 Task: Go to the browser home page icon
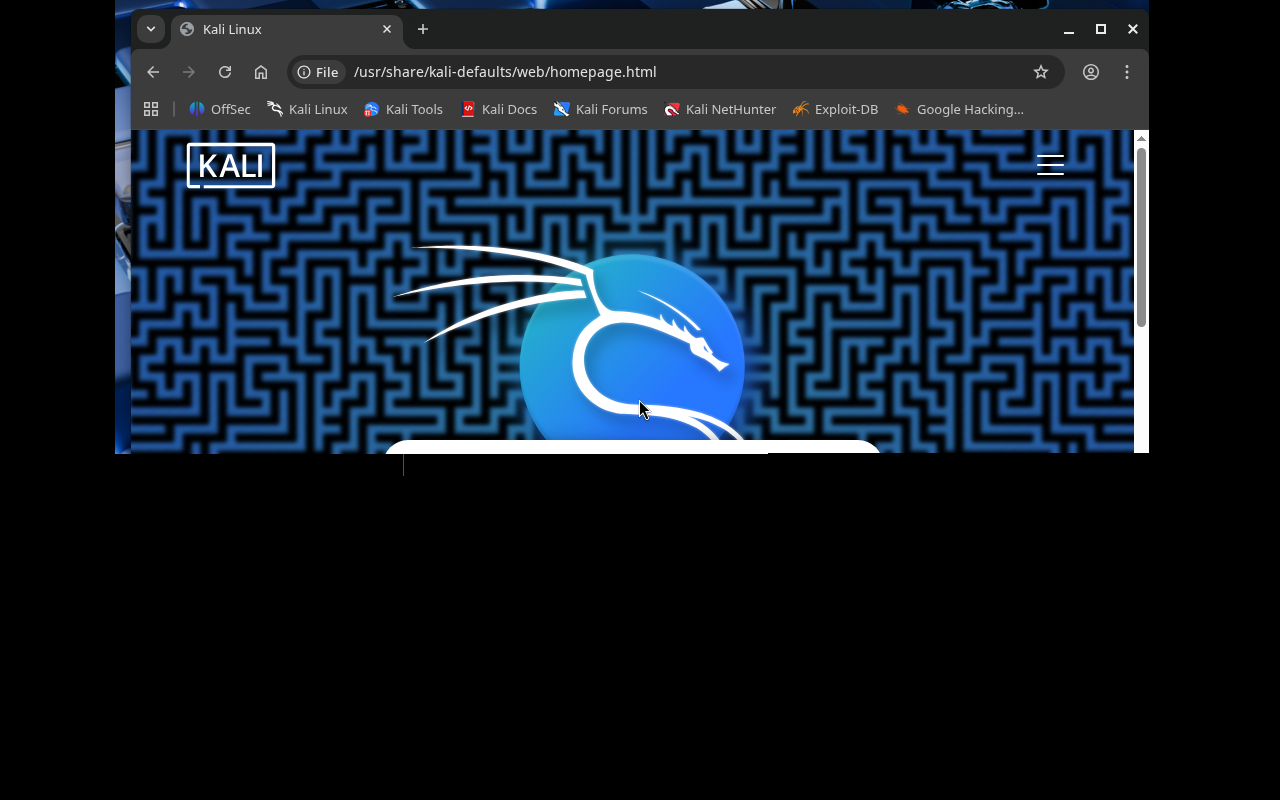point(261,72)
